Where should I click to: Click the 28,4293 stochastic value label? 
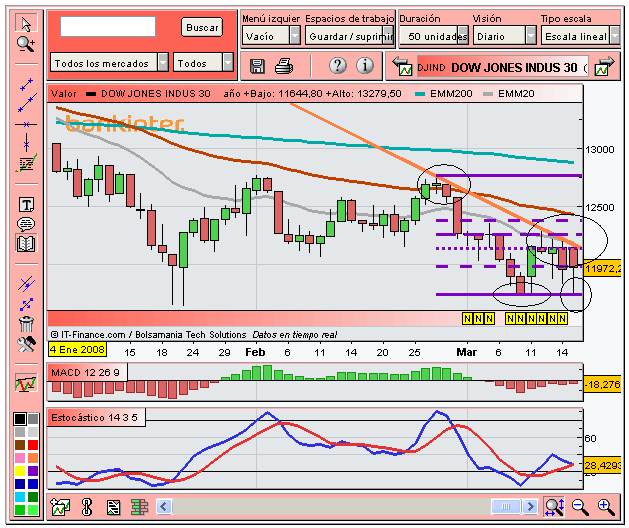pyautogui.click(x=603, y=465)
